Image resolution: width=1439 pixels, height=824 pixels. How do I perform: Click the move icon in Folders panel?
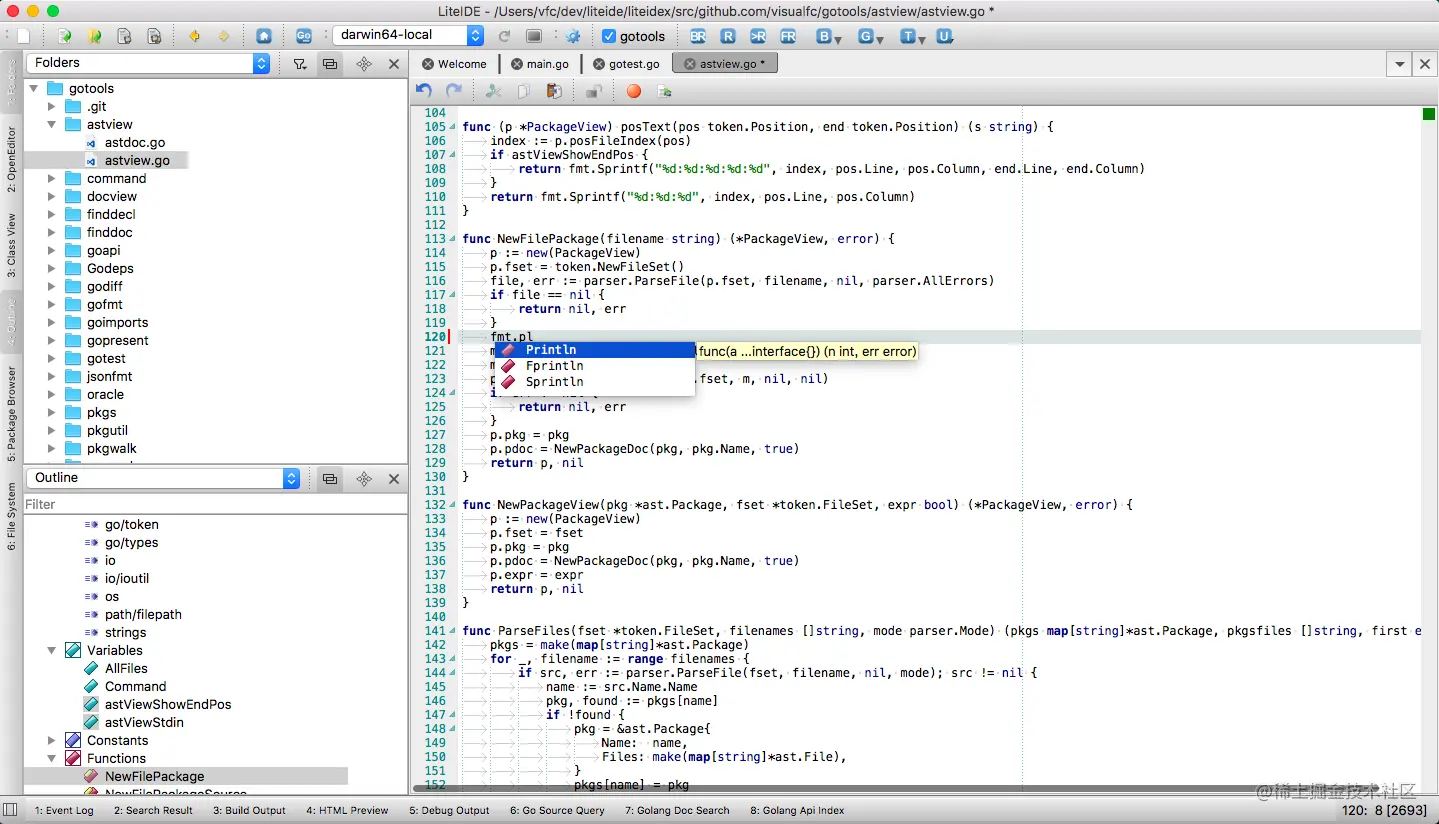pyautogui.click(x=364, y=63)
